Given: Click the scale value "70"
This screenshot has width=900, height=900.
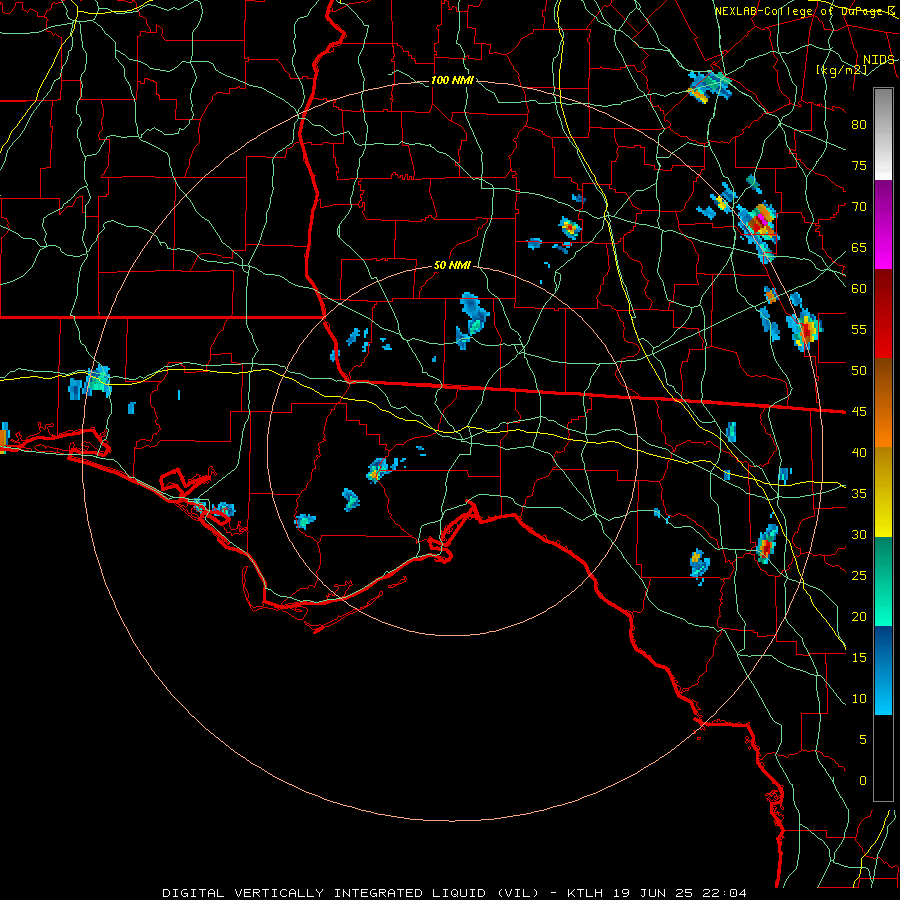Looking at the screenshot, I should pyautogui.click(x=859, y=207).
